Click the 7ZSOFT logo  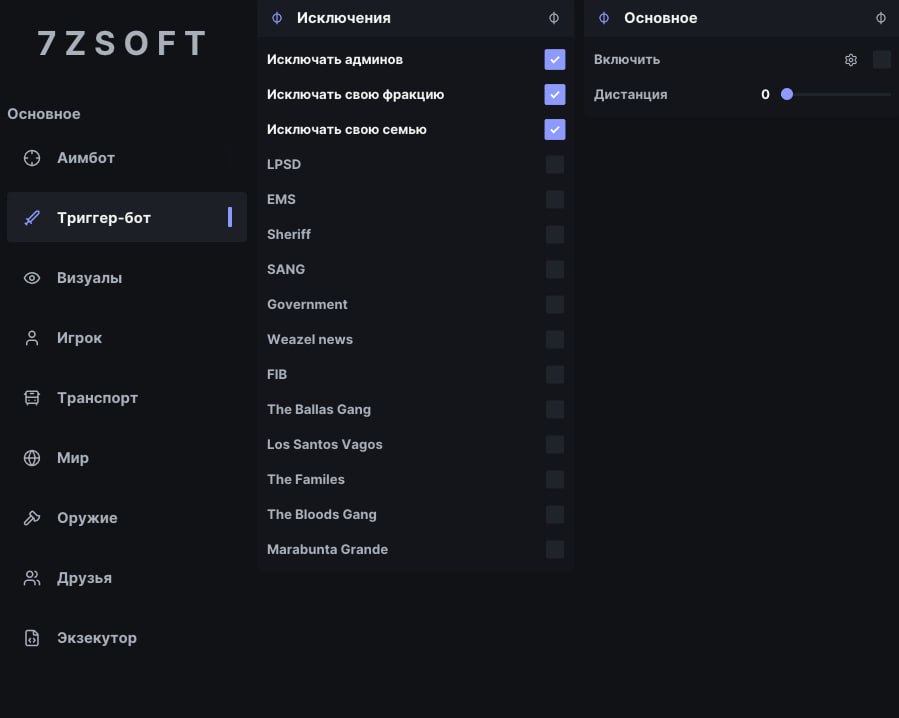pos(122,43)
